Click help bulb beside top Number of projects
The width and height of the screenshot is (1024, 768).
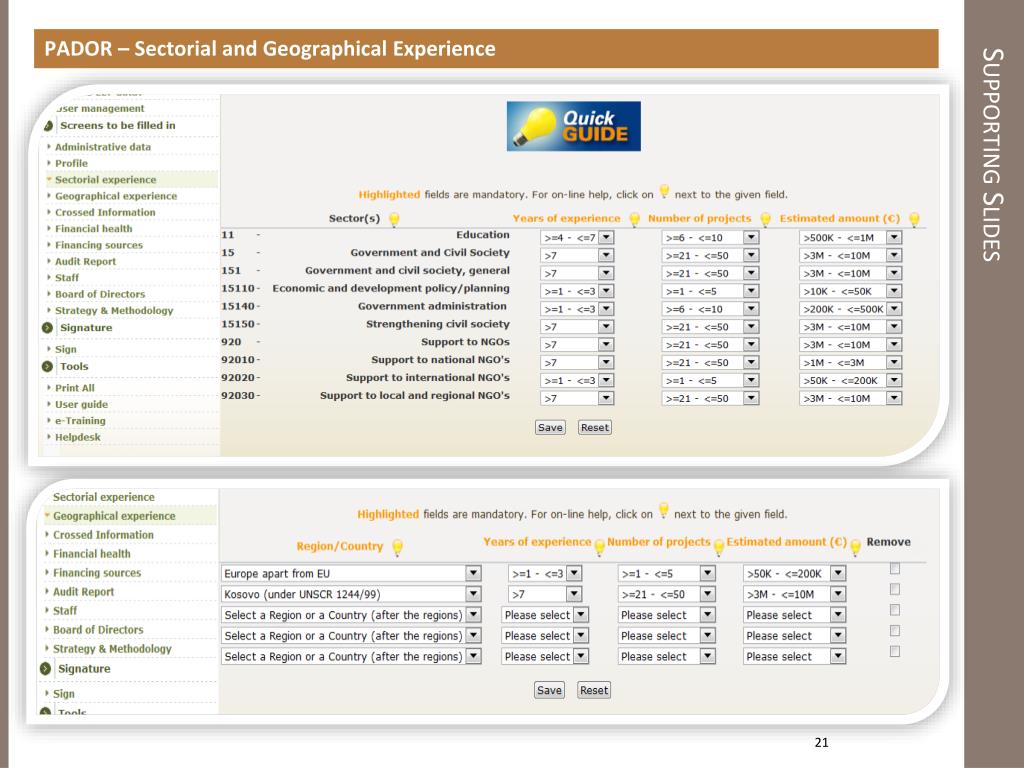pyautogui.click(x=765, y=219)
